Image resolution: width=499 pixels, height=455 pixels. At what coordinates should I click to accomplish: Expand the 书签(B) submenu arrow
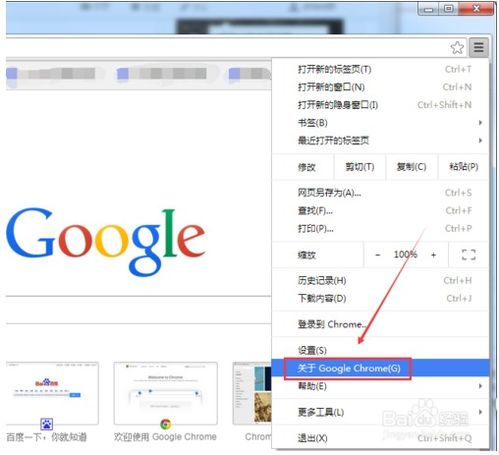click(480, 123)
